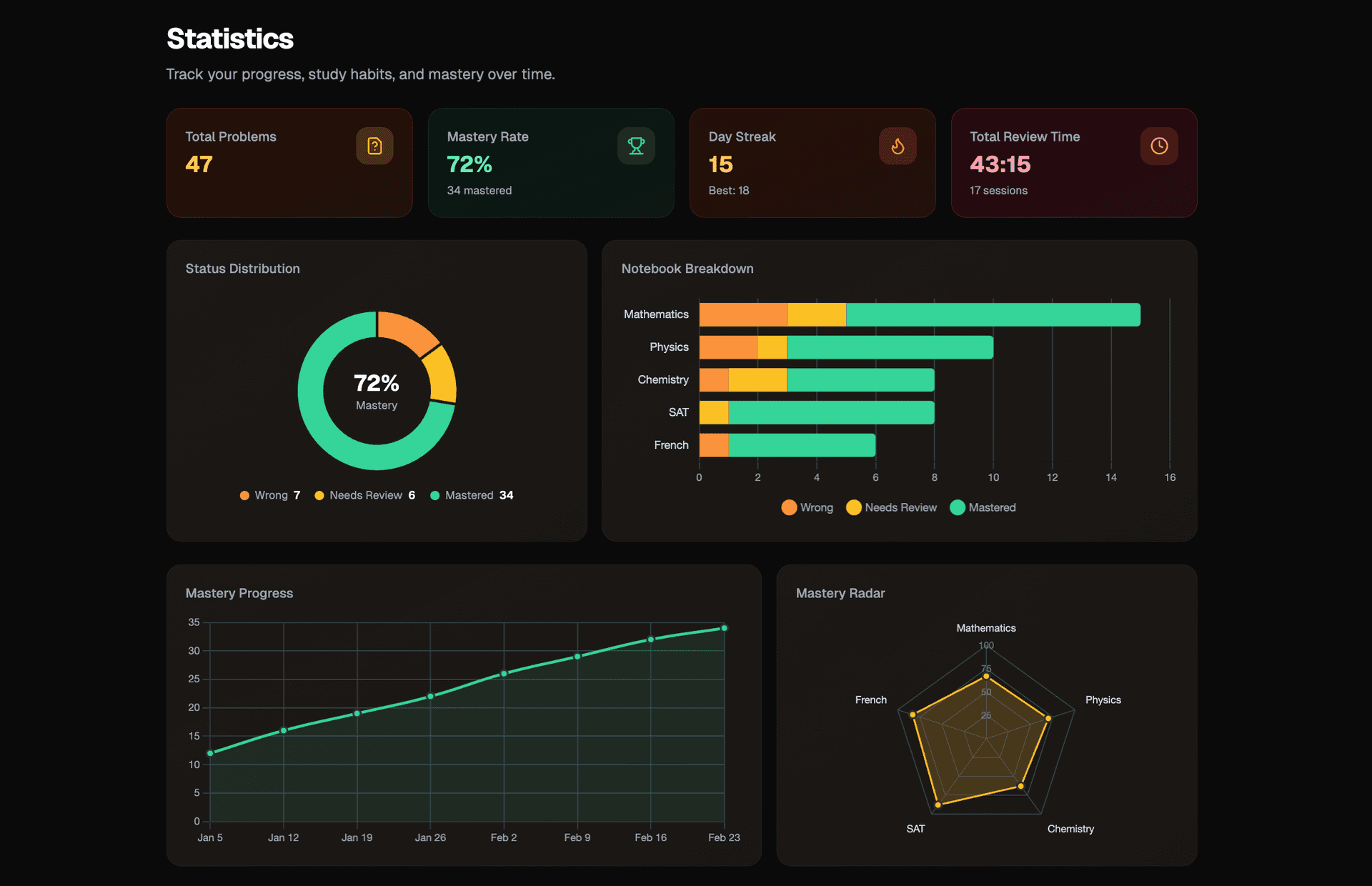Click the green Mastered legend dot in Notebook Breakdown
The height and width of the screenshot is (886, 1372).
point(958,507)
